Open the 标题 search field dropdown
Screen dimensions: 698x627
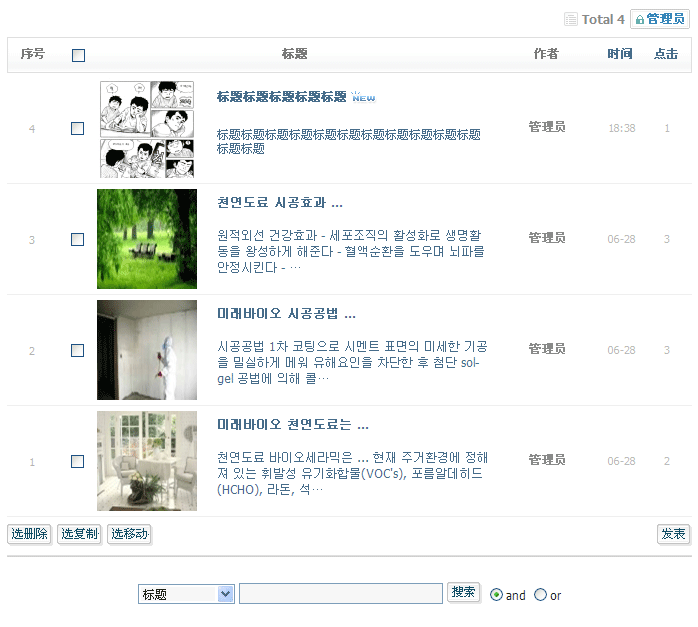(186, 594)
